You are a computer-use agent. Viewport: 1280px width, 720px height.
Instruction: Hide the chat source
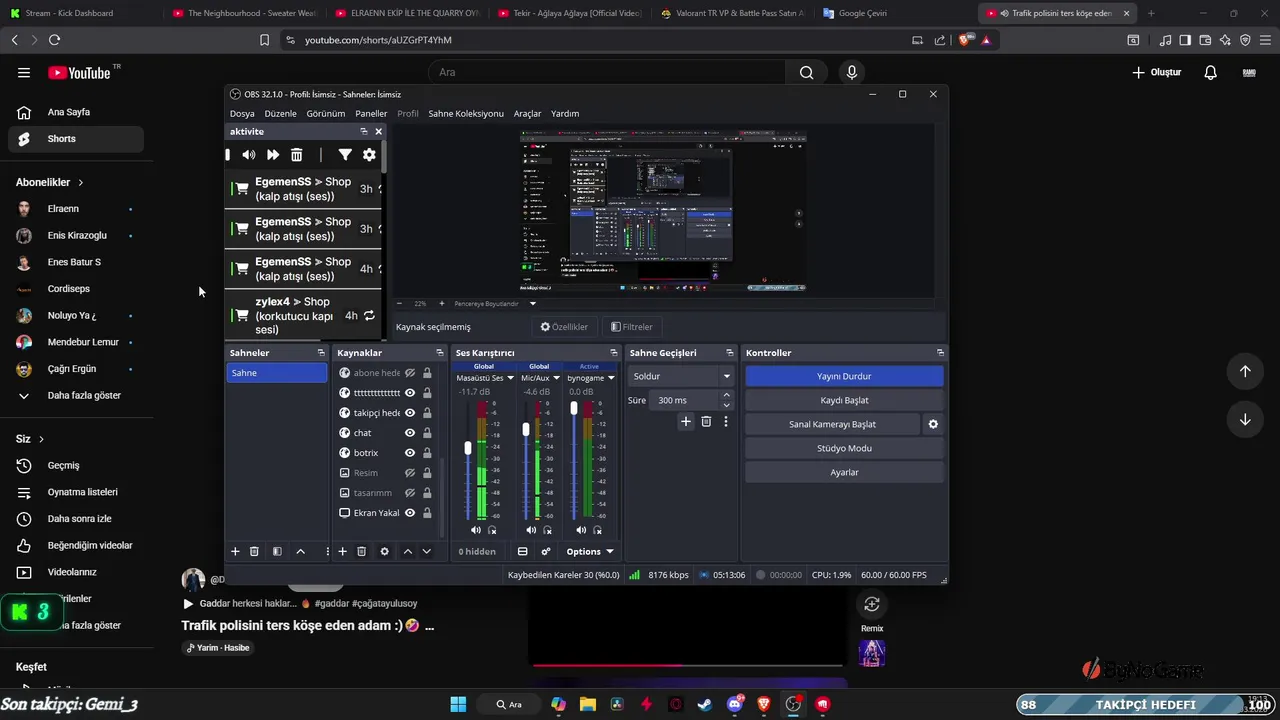point(410,433)
